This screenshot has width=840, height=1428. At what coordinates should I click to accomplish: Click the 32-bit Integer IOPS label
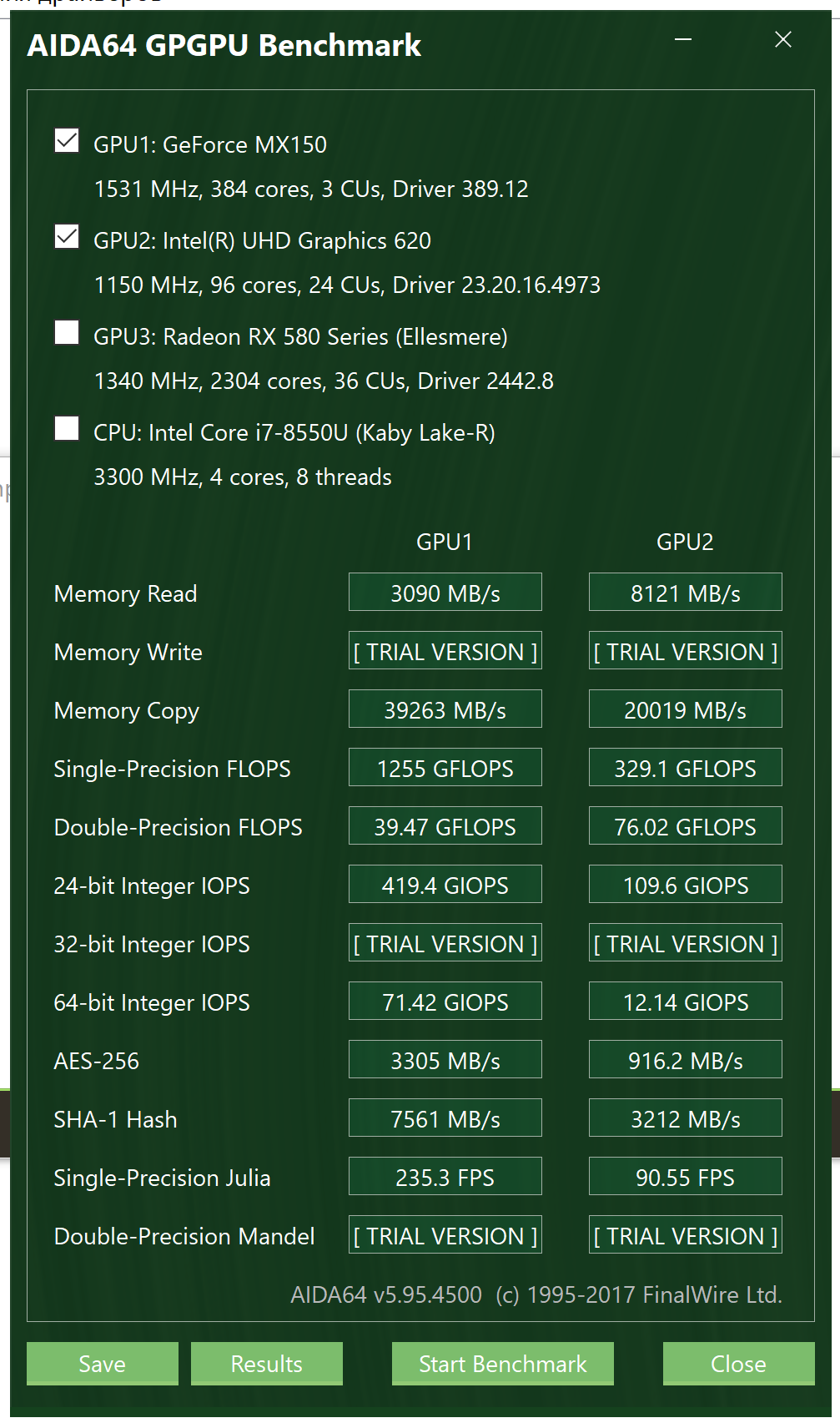(x=152, y=945)
